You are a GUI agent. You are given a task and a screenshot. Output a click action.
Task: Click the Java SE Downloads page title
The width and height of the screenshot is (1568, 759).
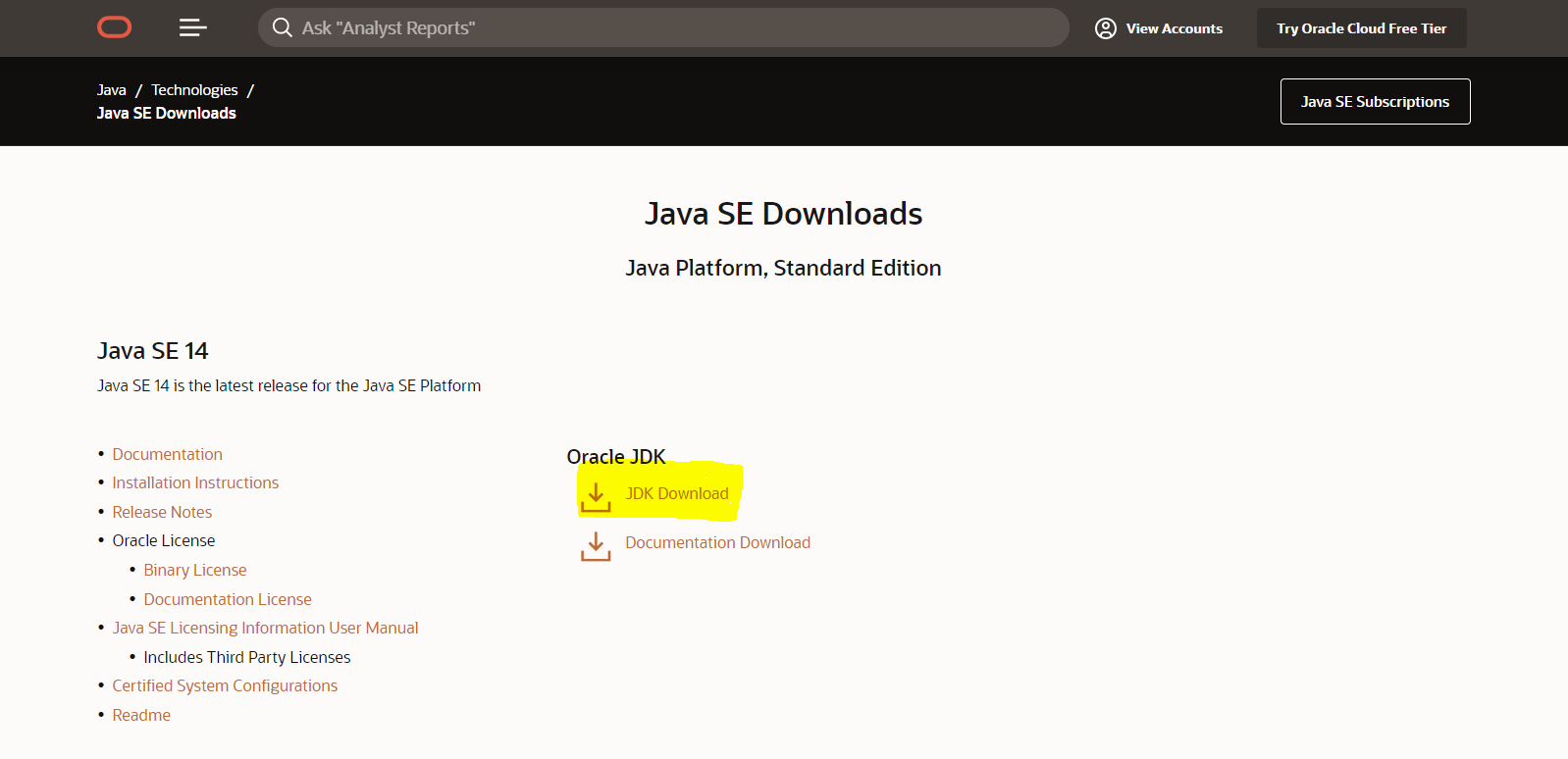coord(783,214)
